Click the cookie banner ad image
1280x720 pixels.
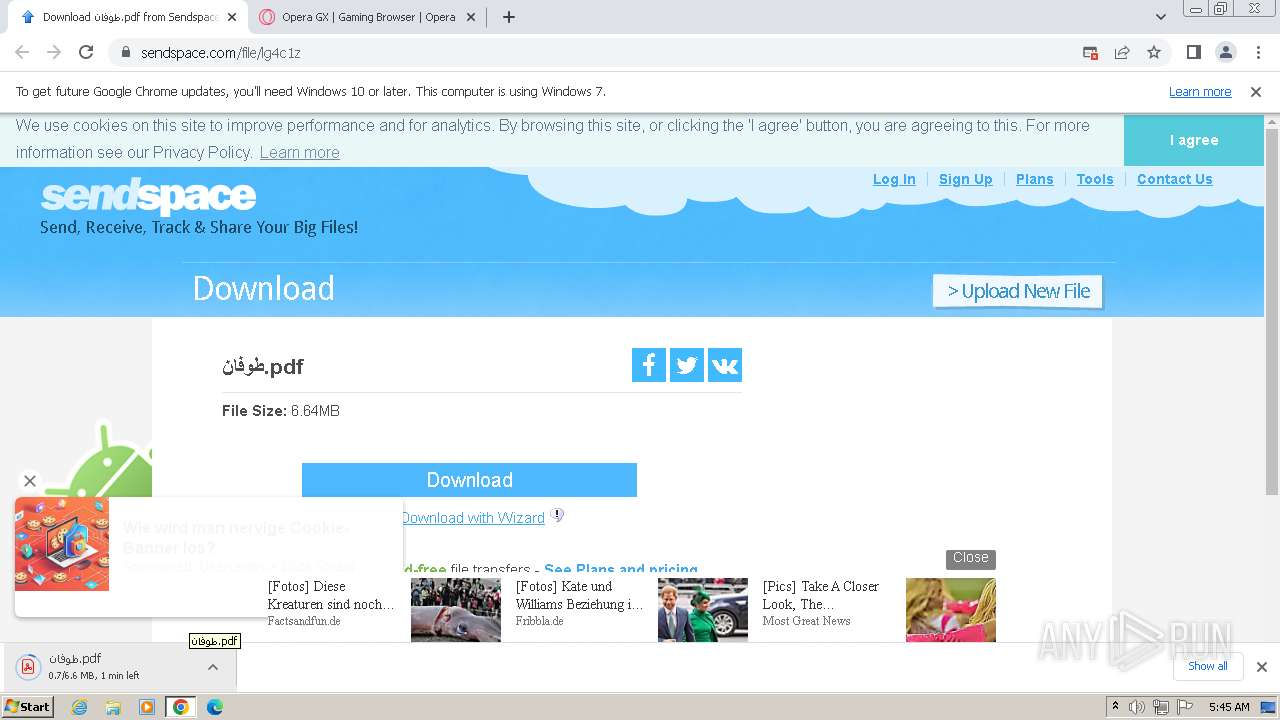coord(62,544)
